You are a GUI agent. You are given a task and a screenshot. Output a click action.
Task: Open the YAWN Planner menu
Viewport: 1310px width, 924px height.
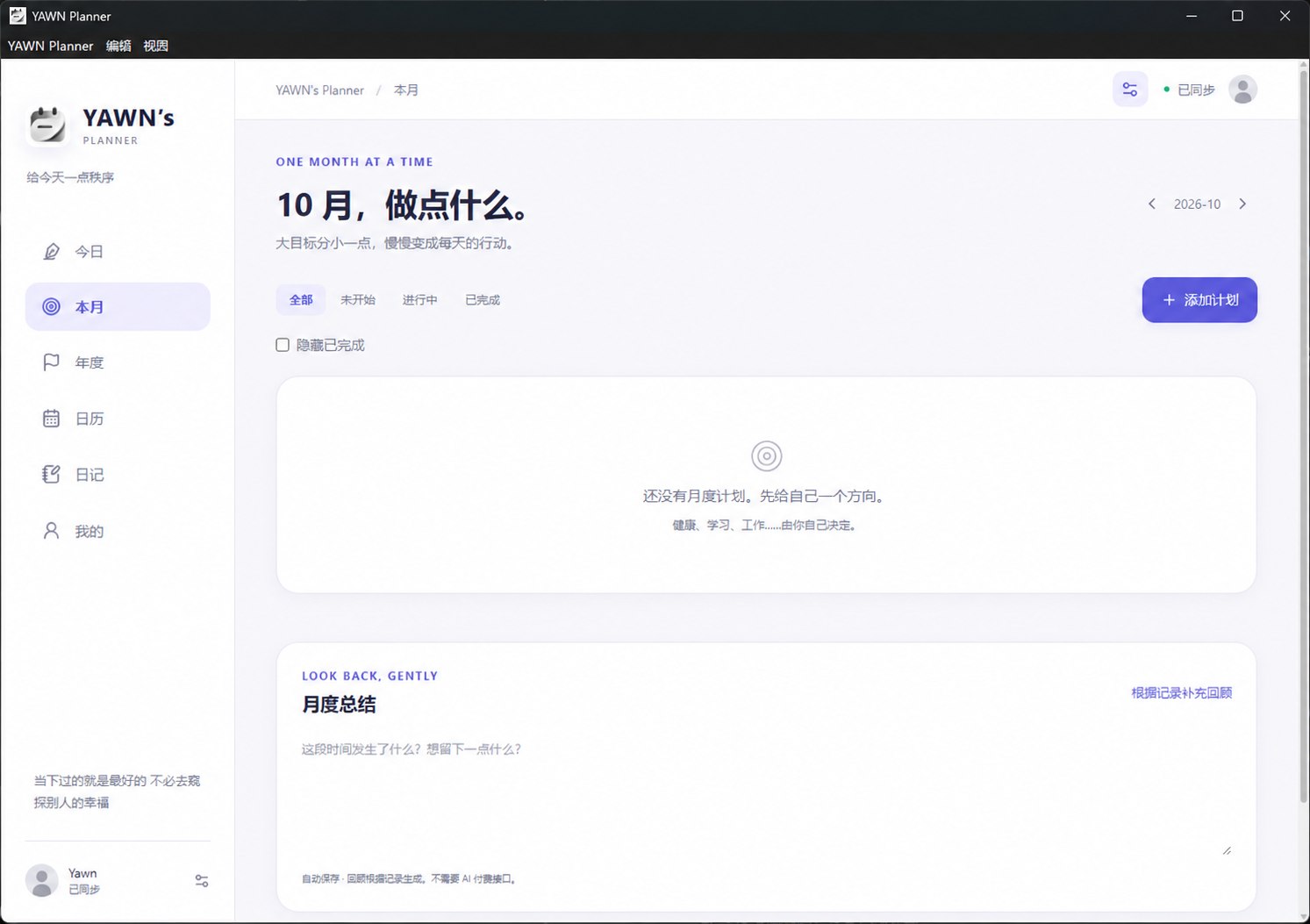click(51, 46)
